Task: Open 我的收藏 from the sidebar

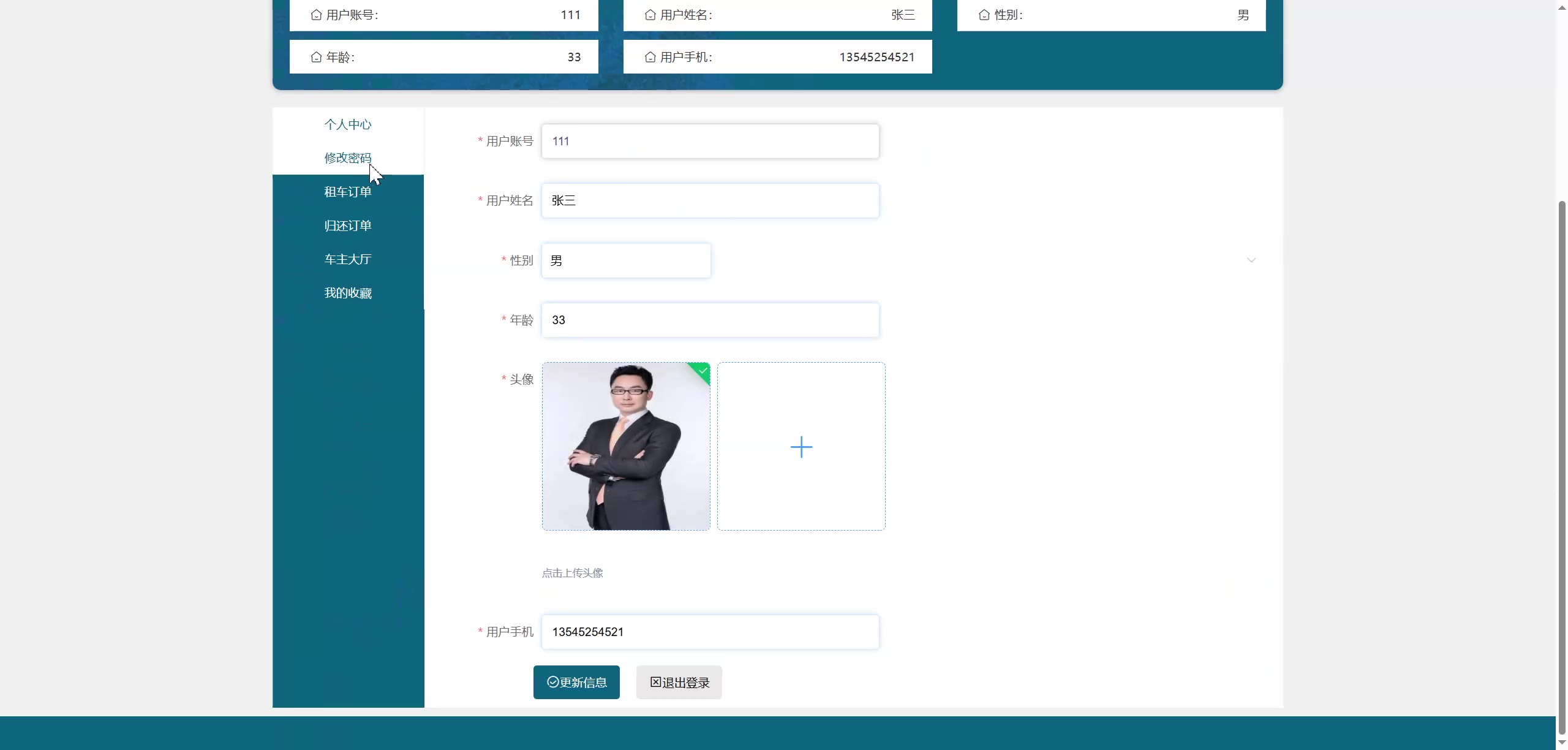Action: [x=348, y=293]
